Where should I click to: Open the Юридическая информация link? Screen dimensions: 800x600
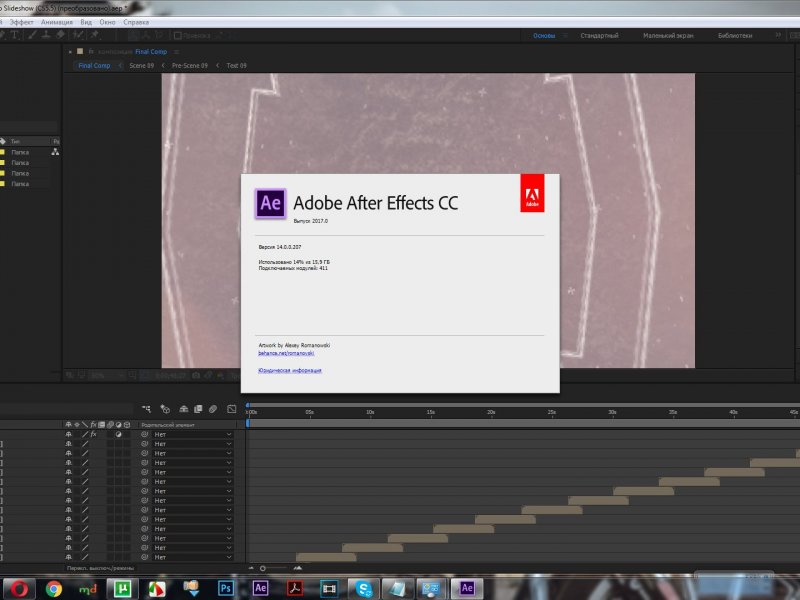(290, 370)
